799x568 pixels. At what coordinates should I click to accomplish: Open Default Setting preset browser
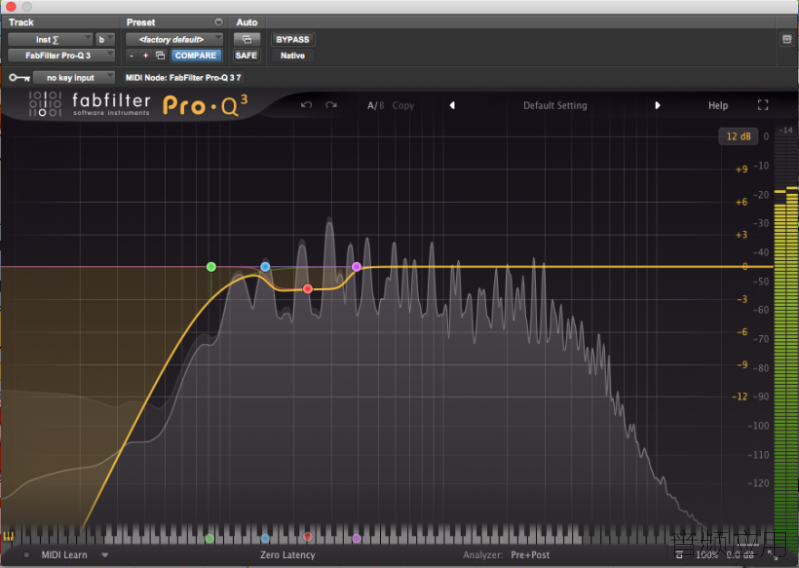[555, 105]
